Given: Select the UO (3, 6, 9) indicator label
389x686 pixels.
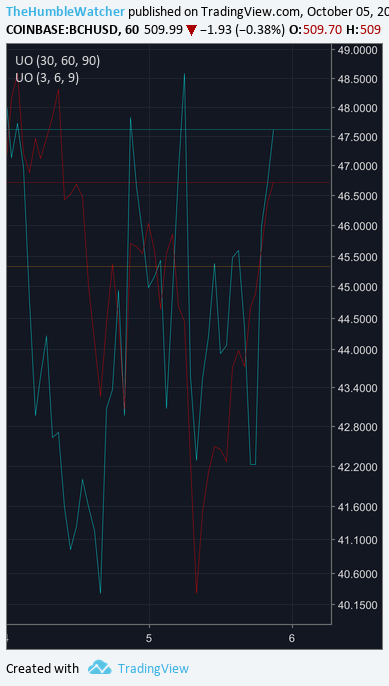Looking at the screenshot, I should (x=47, y=78).
